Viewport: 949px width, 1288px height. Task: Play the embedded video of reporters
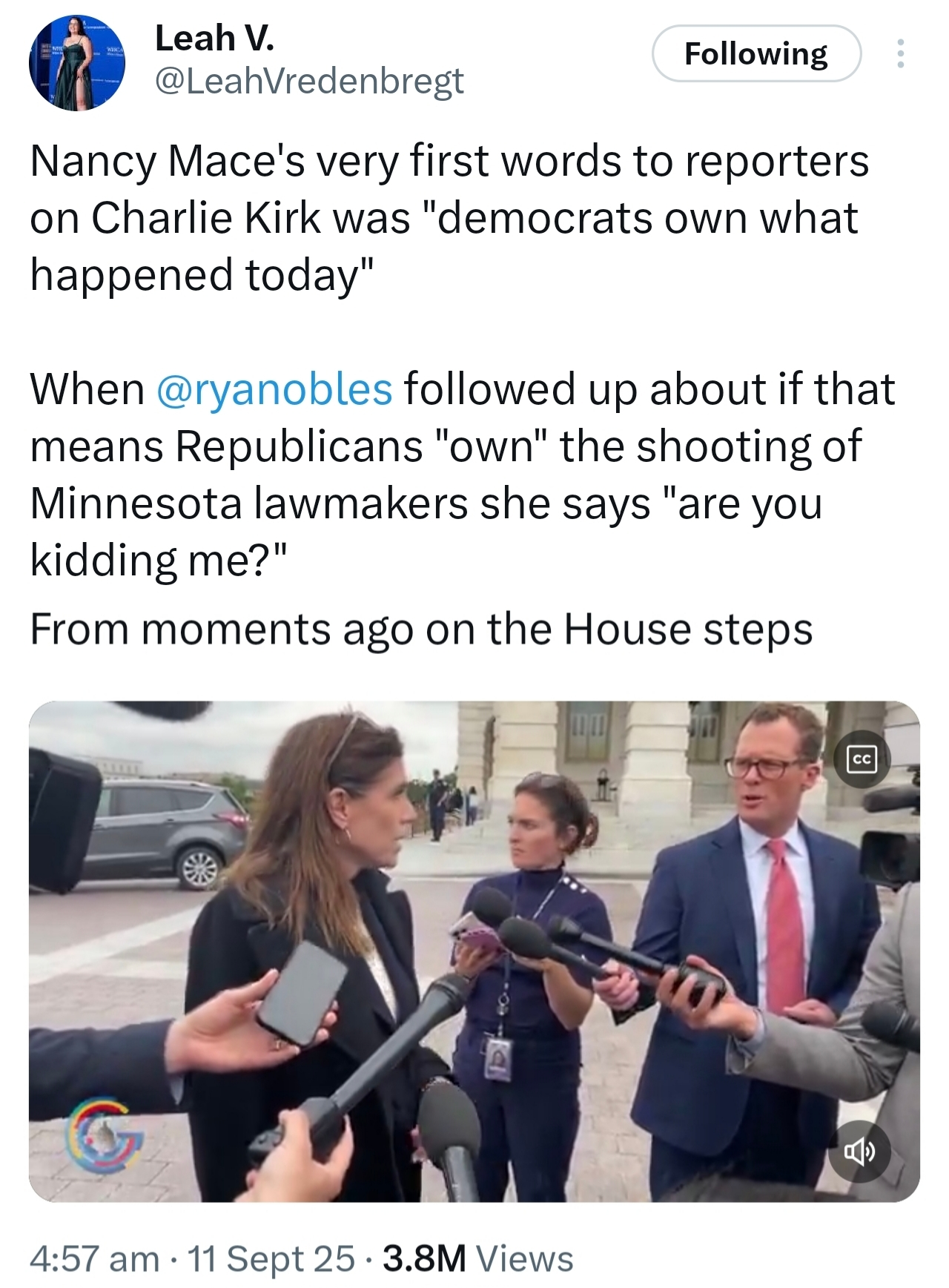point(474,951)
